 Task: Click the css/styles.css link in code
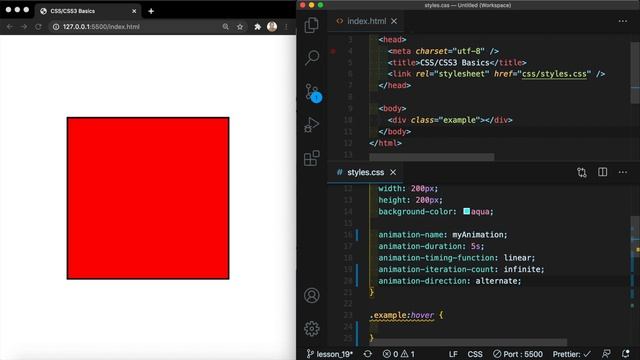(554, 74)
